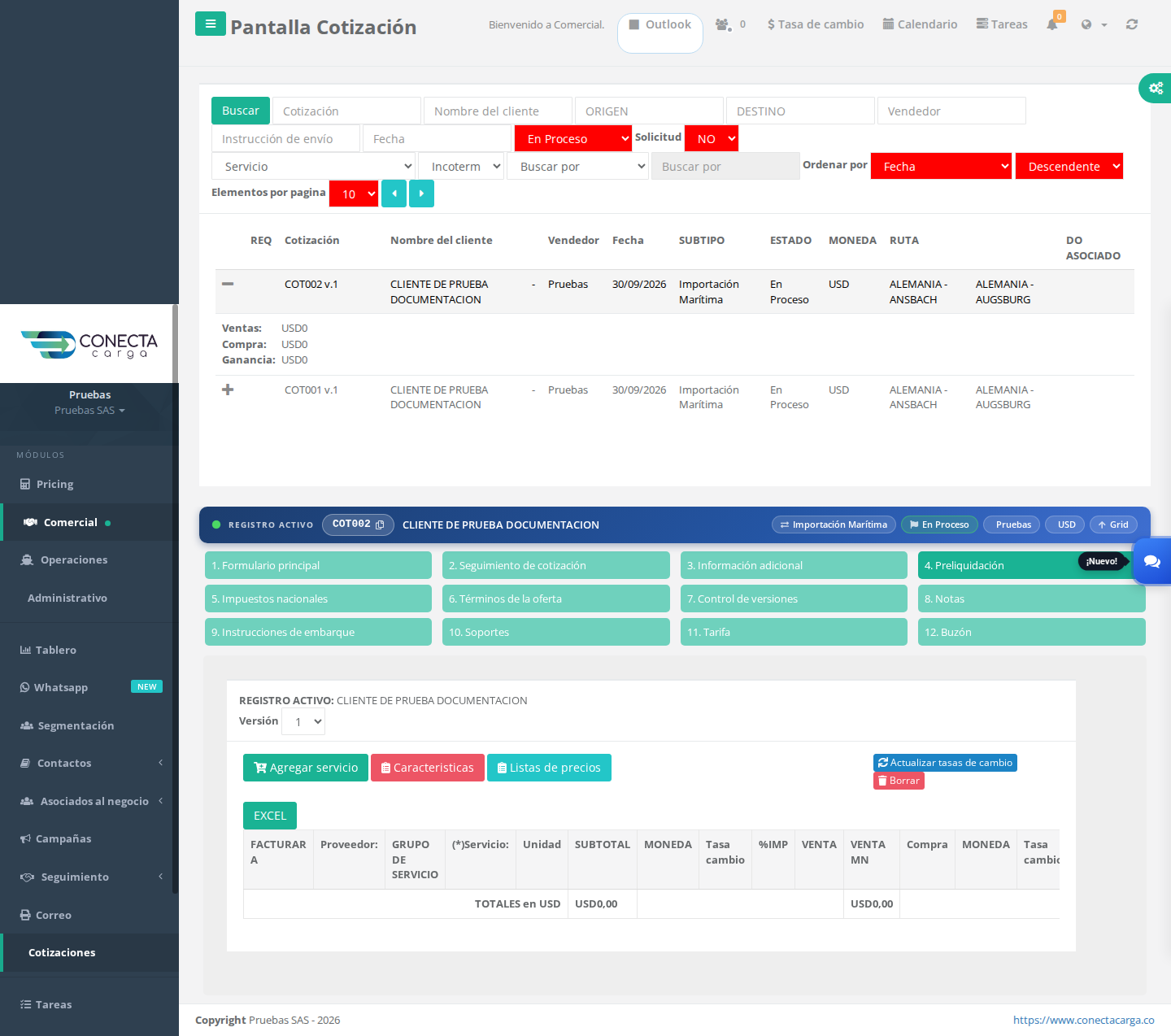Screen dimensions: 1171x1036
Task: Select the Versión number dropdown
Action: (303, 721)
